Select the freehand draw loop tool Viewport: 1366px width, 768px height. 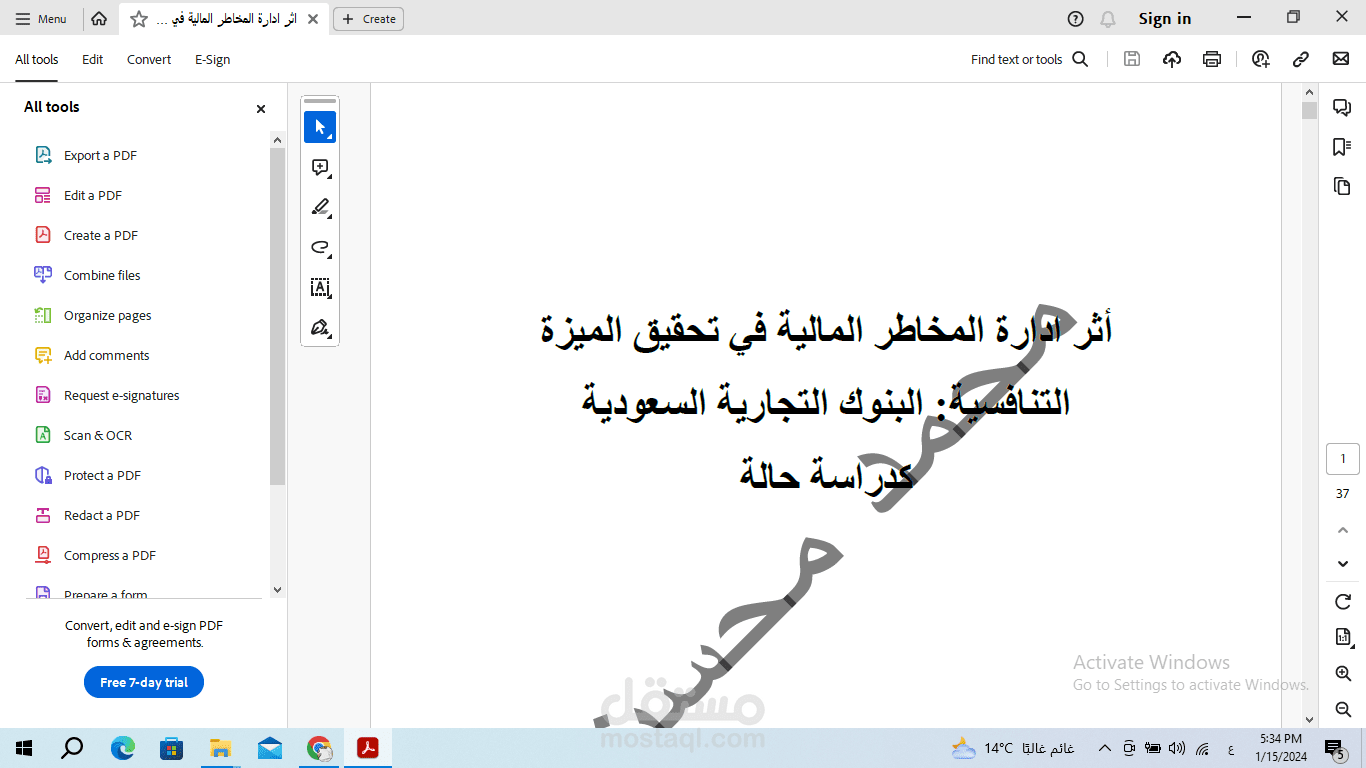320,247
